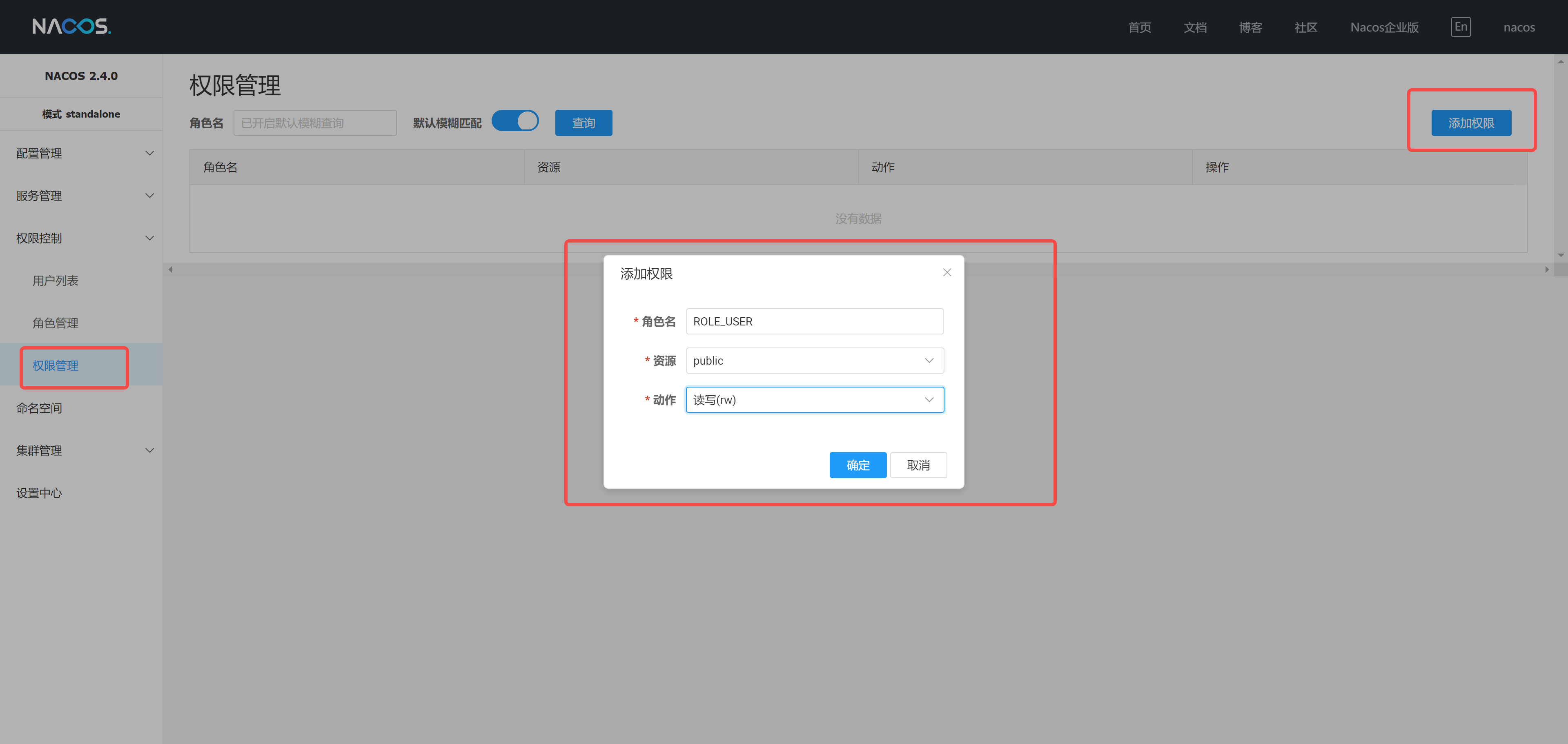1568x744 pixels.
Task: Open 角色管理 in the sidebar
Action: 56,323
